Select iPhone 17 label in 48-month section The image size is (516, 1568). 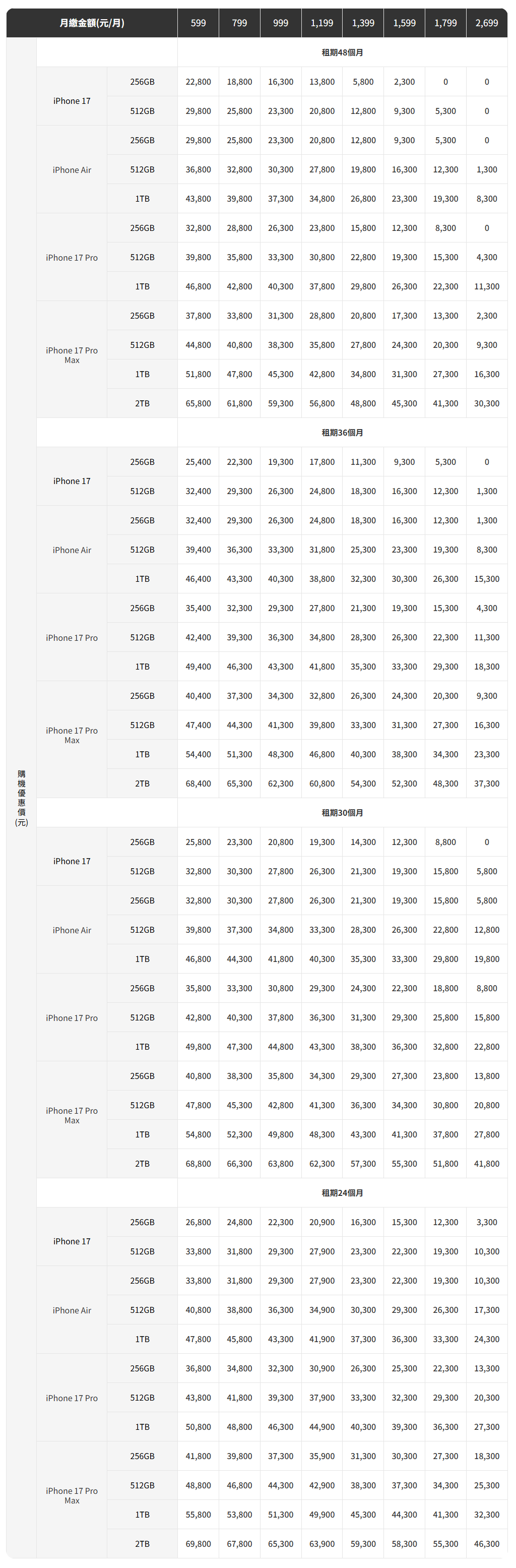click(72, 101)
